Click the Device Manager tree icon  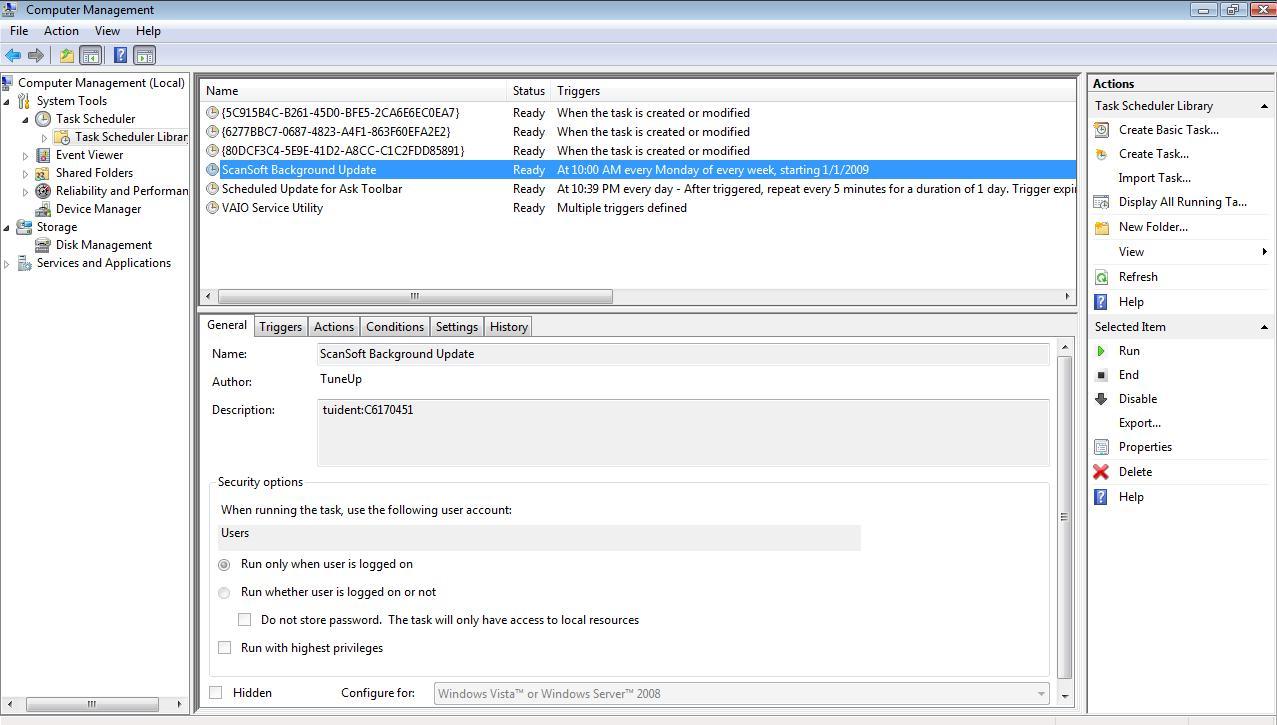tap(43, 209)
